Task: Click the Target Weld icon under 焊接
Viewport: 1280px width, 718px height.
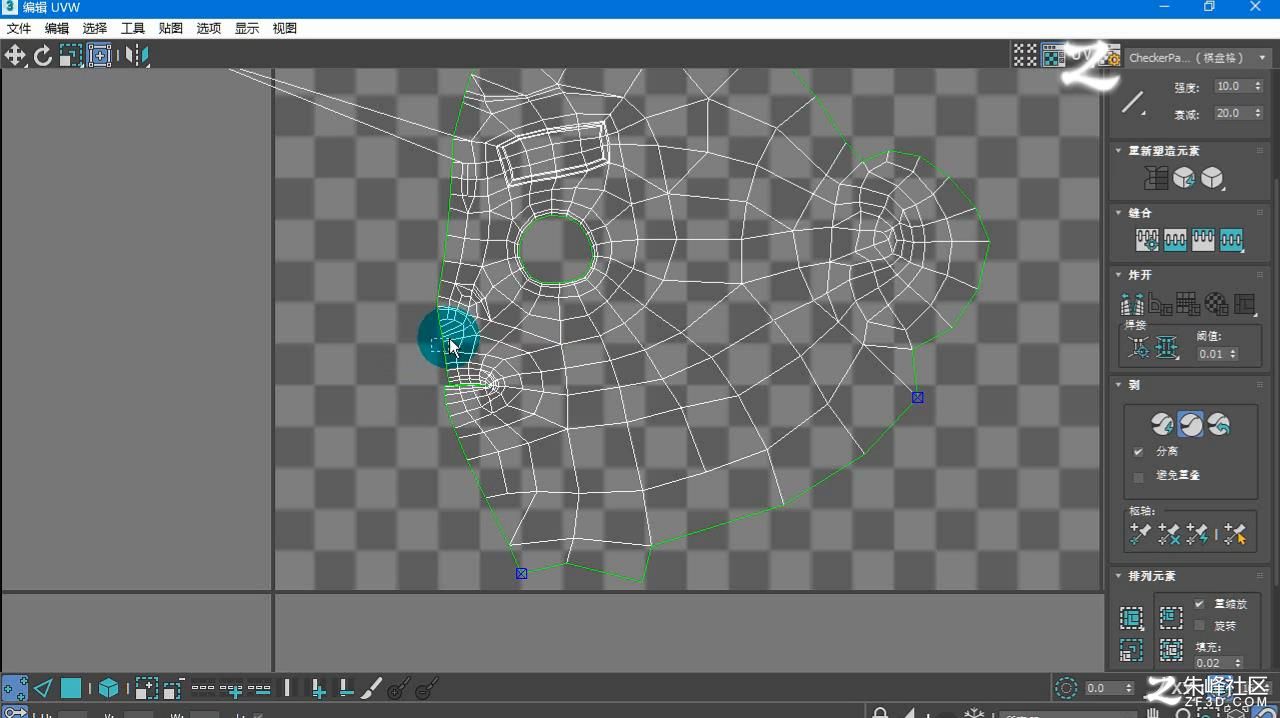Action: tap(1138, 347)
